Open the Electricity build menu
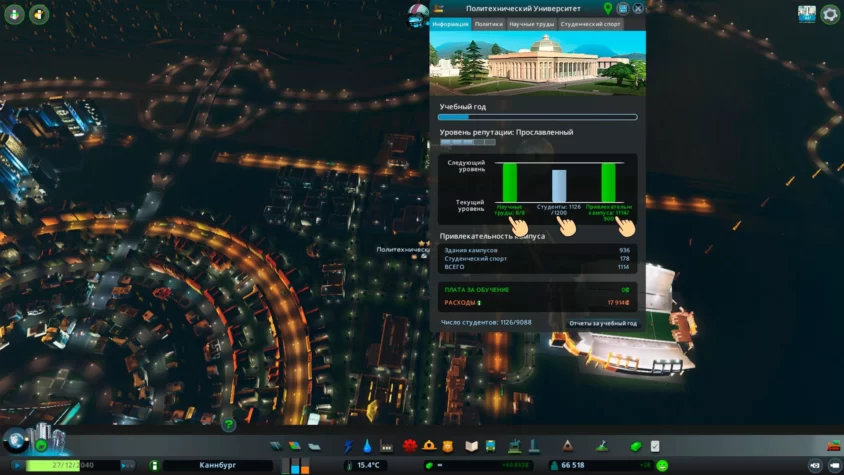 tap(348, 446)
